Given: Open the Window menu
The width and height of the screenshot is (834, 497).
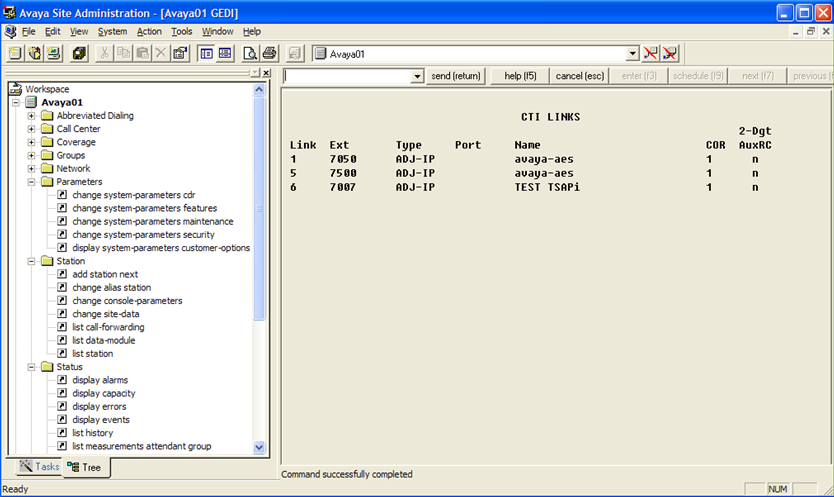Looking at the screenshot, I should [217, 31].
